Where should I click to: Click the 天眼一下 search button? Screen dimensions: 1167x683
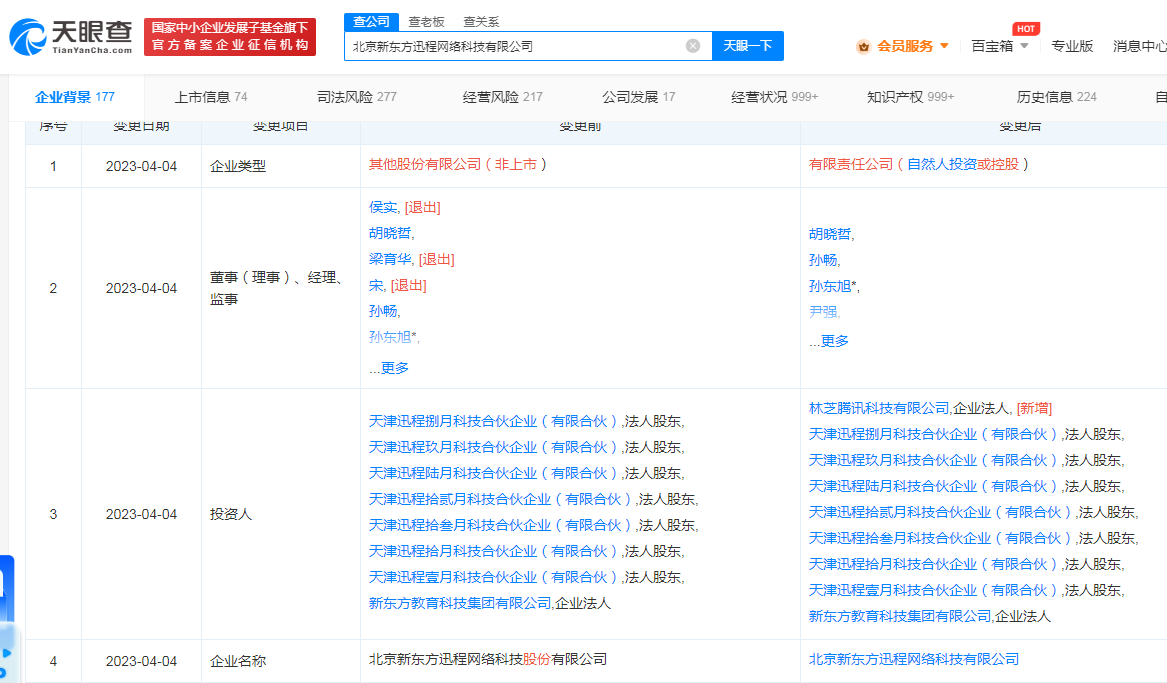tap(748, 46)
